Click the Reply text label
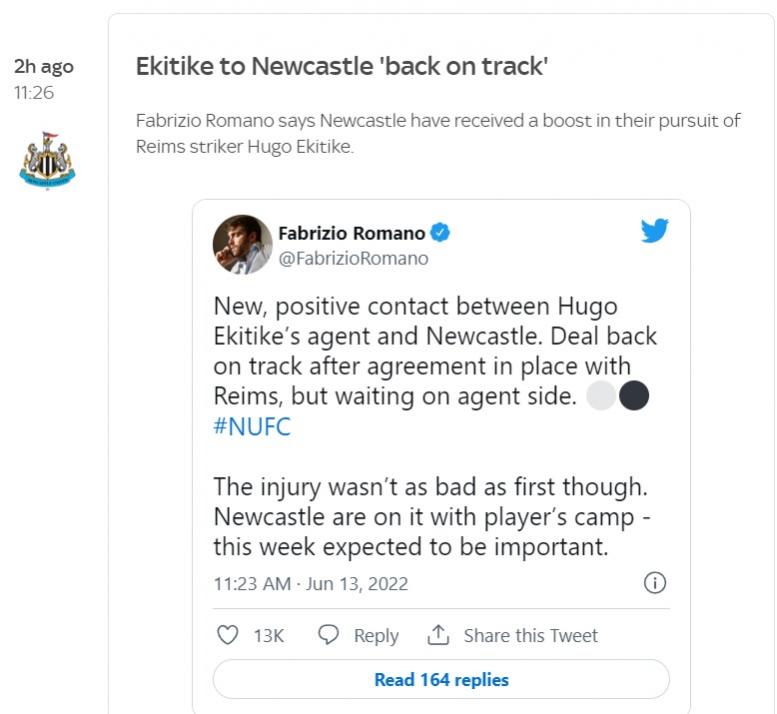 [376, 635]
